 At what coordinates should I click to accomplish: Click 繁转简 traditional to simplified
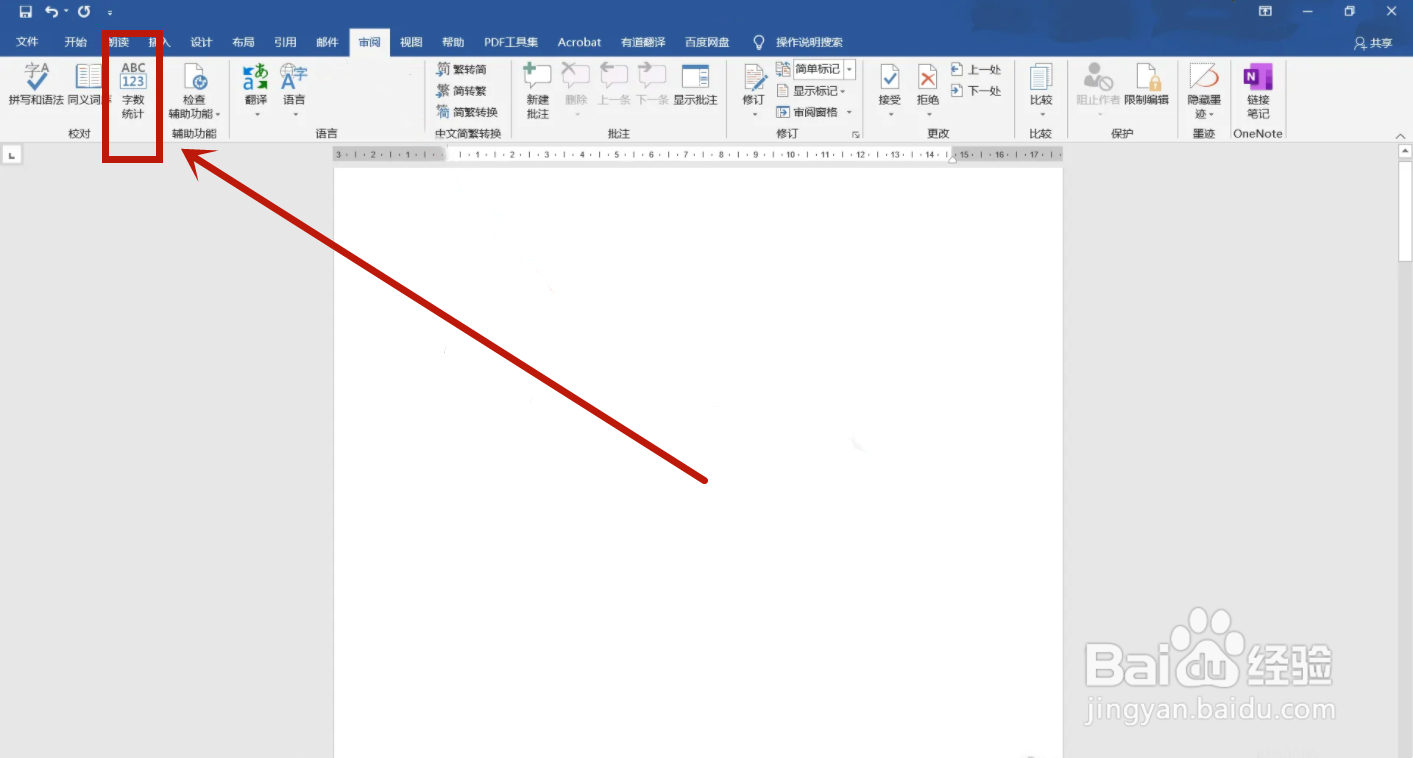tap(462, 69)
